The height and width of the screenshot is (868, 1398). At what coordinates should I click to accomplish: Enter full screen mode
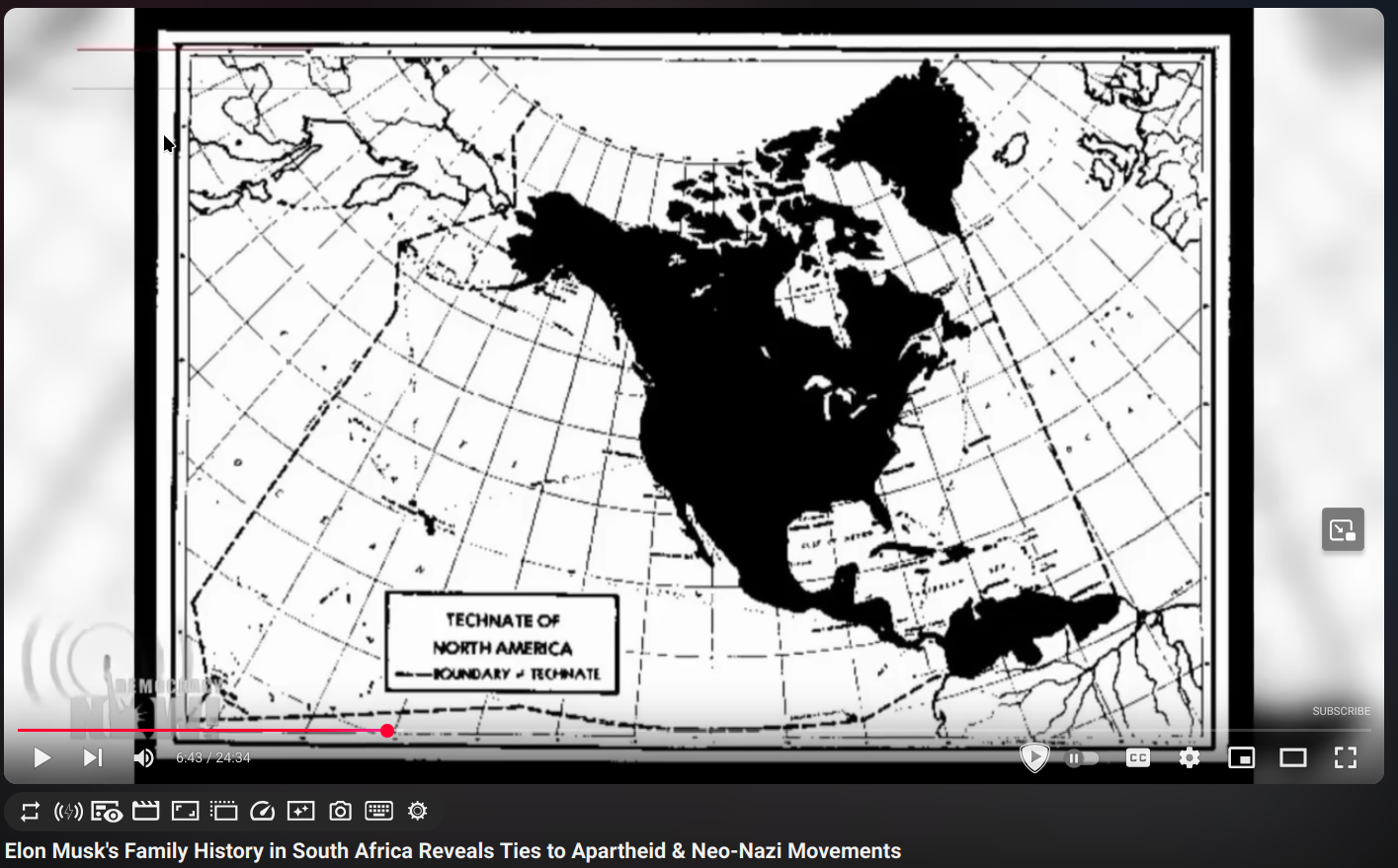coord(1346,757)
